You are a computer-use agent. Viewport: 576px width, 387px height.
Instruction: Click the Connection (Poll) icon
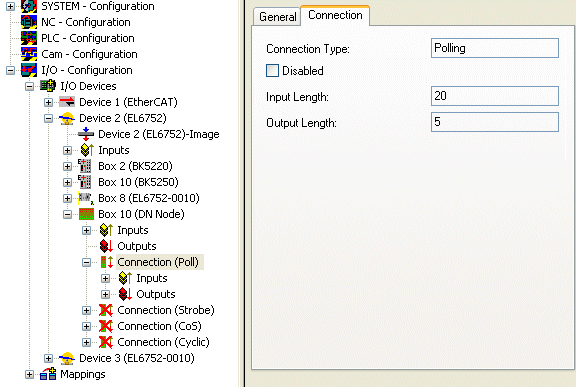coord(107,262)
